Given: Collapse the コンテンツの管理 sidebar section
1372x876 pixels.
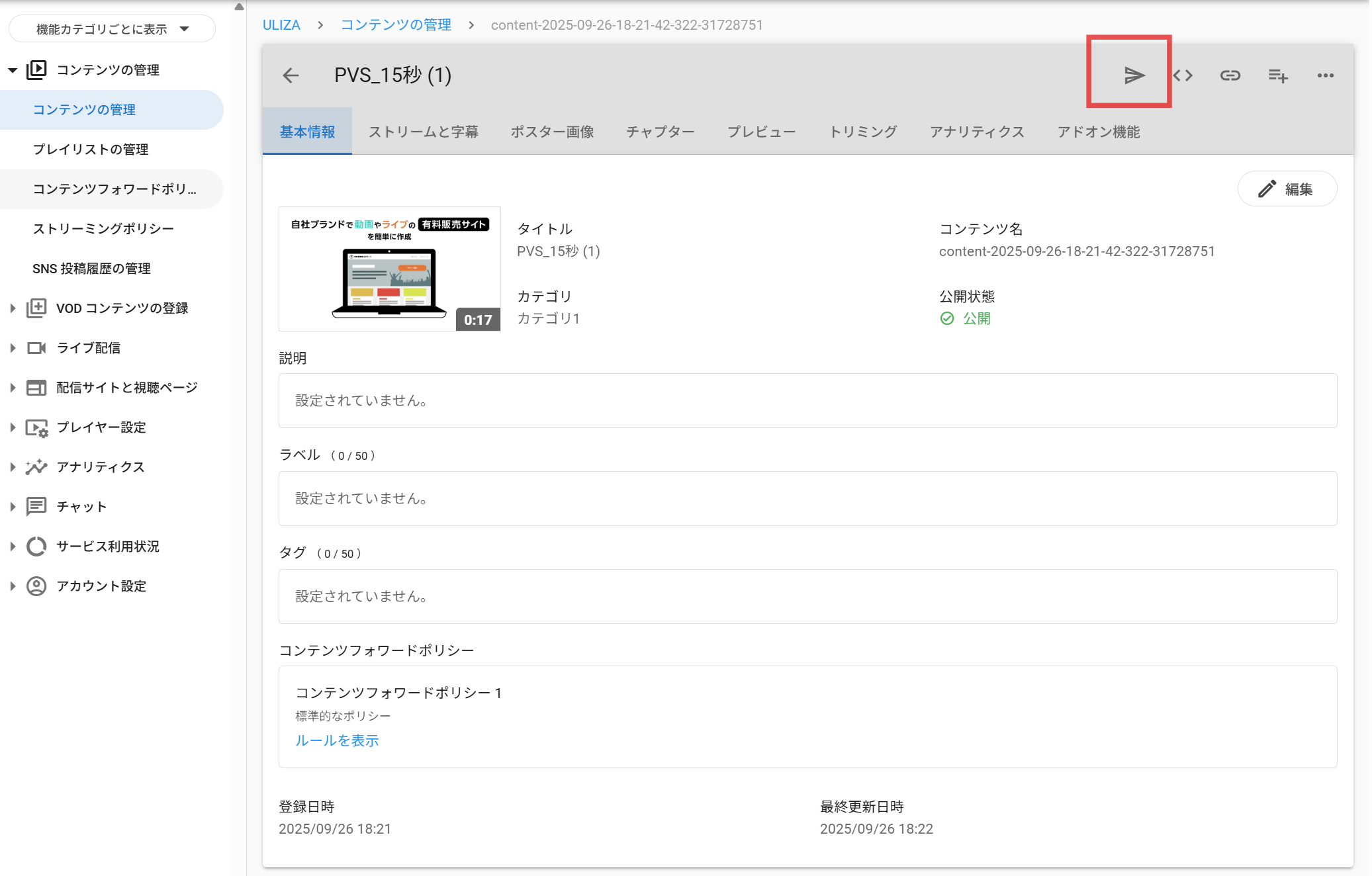Looking at the screenshot, I should click(13, 70).
